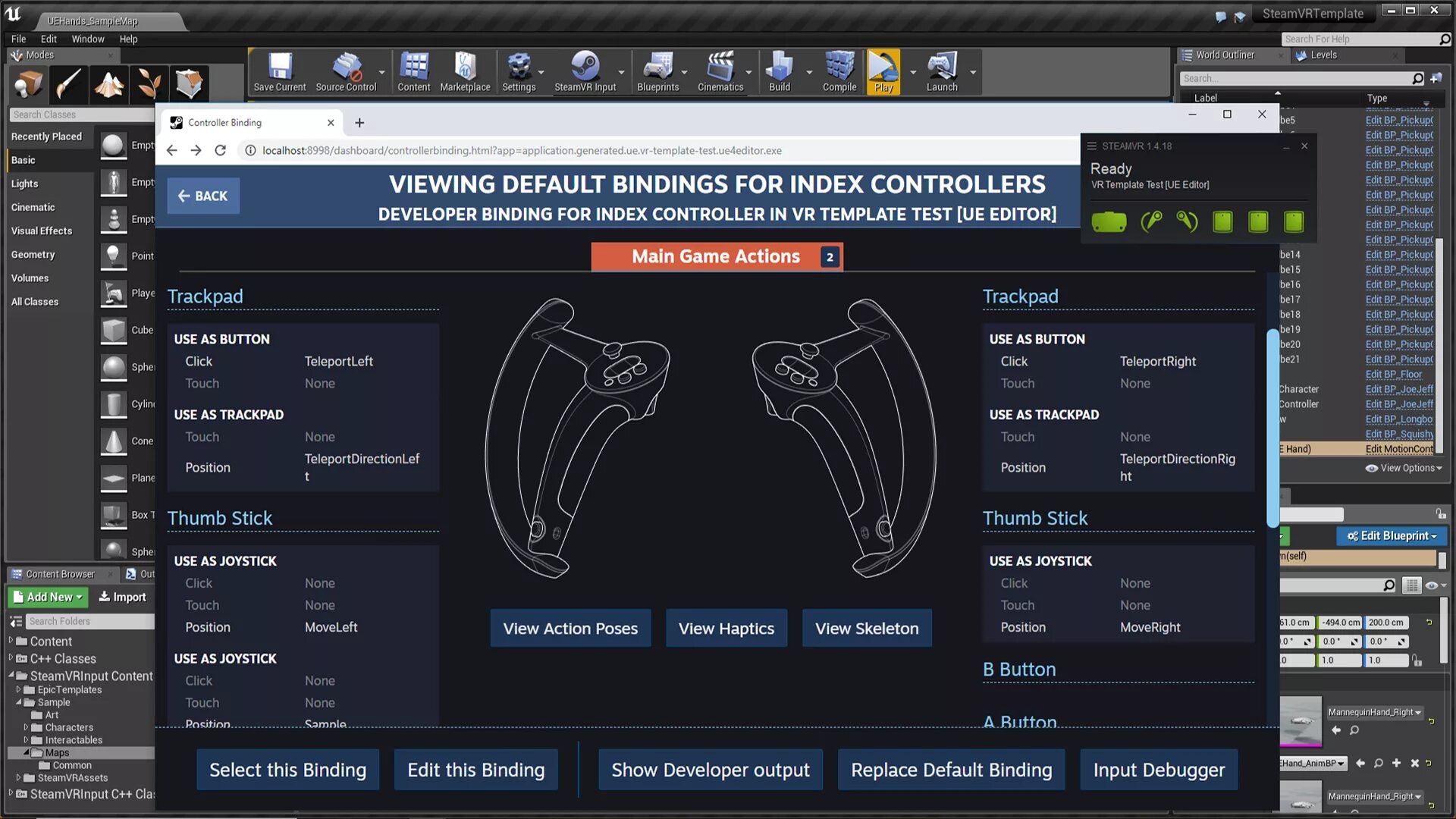Screen dimensions: 1456x819
Task: Reload the Controller Binding browser page
Action: coord(220,150)
